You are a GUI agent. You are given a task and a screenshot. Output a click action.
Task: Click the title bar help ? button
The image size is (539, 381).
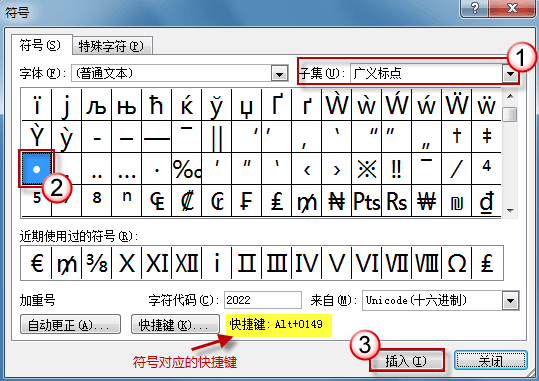pyautogui.click(x=474, y=8)
